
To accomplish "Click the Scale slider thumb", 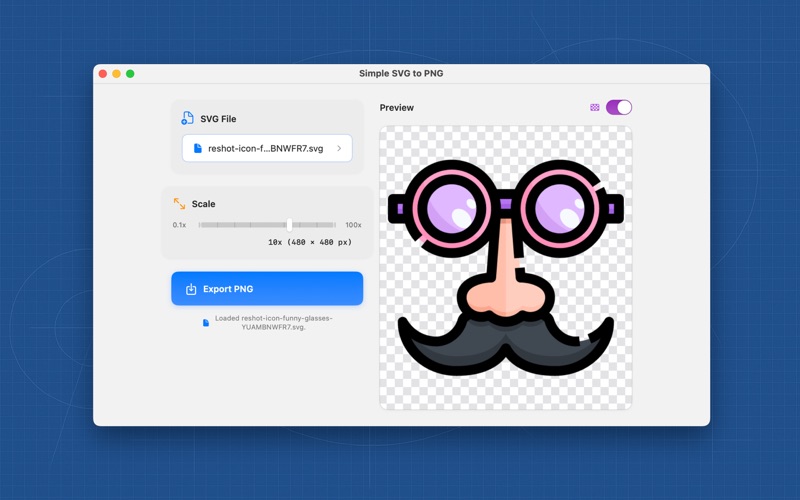I will click(289, 224).
